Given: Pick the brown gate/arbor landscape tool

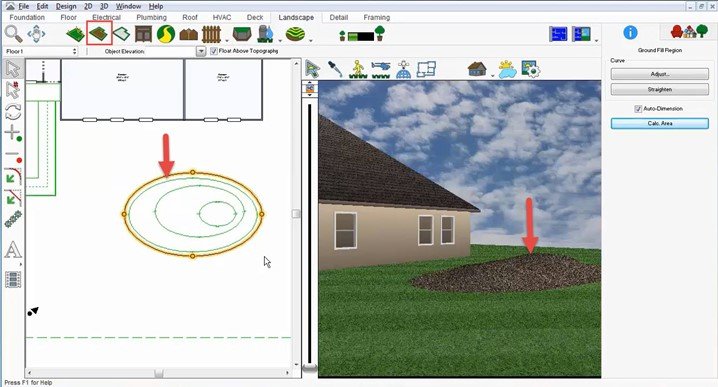Looking at the screenshot, I should pyautogui.click(x=143, y=34).
